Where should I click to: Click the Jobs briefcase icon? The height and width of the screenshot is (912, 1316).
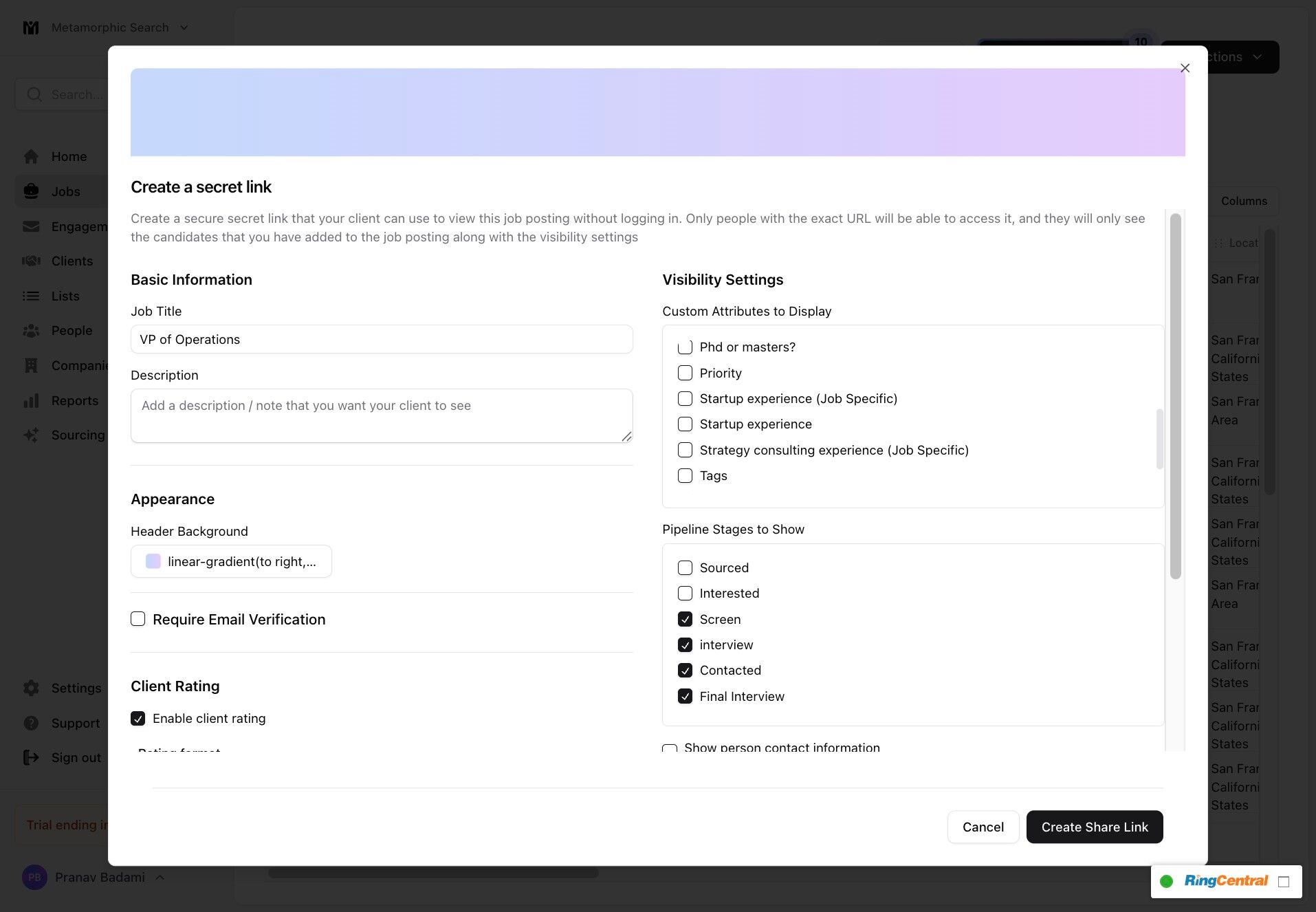tap(31, 191)
